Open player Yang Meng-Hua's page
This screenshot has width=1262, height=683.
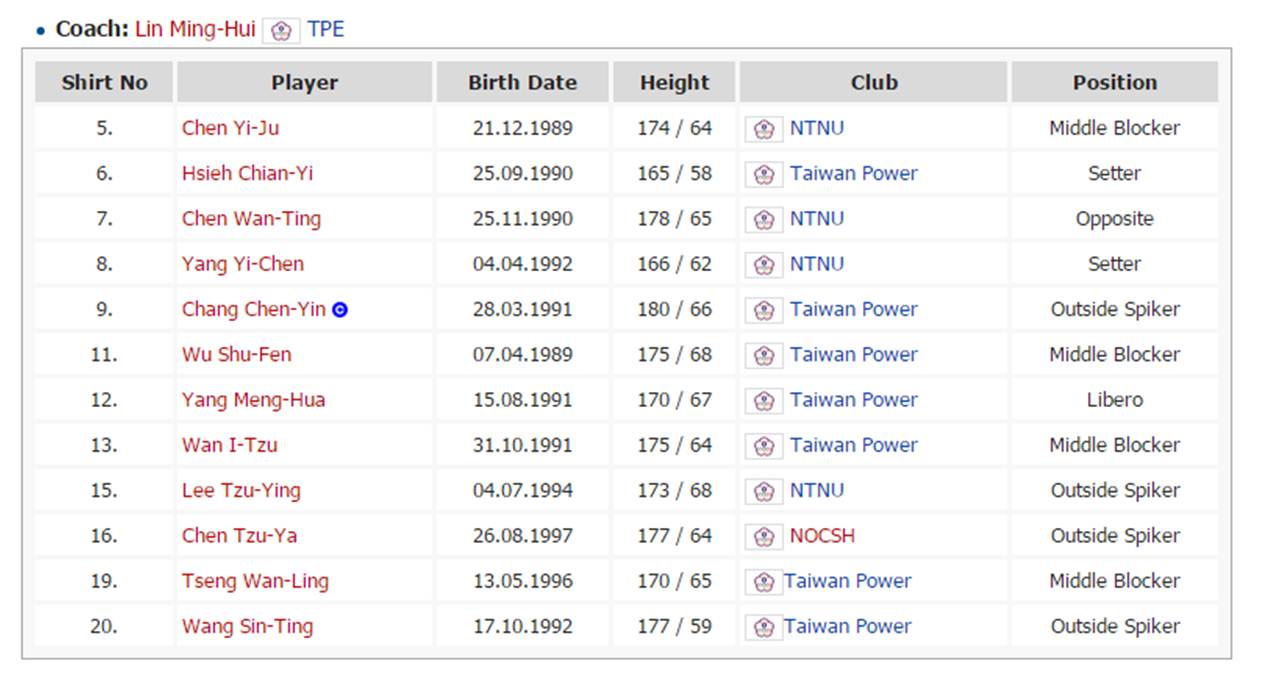click(x=253, y=400)
